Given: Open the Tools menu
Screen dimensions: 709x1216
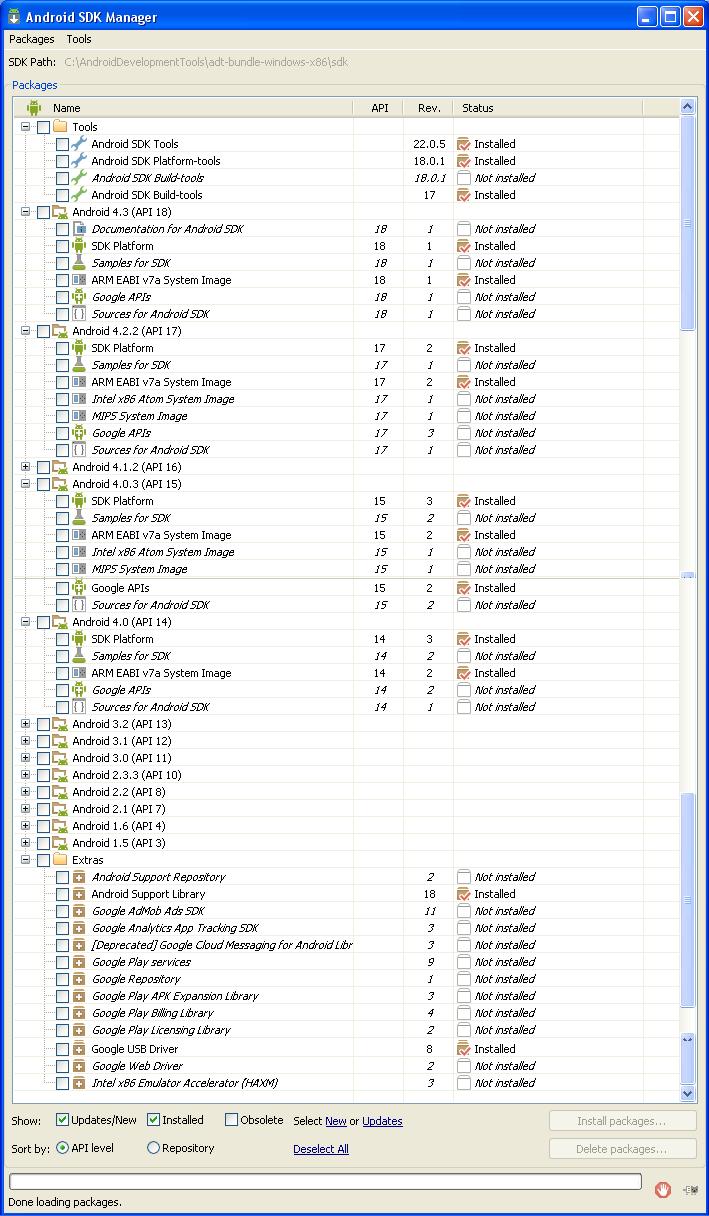Looking at the screenshot, I should coord(79,39).
